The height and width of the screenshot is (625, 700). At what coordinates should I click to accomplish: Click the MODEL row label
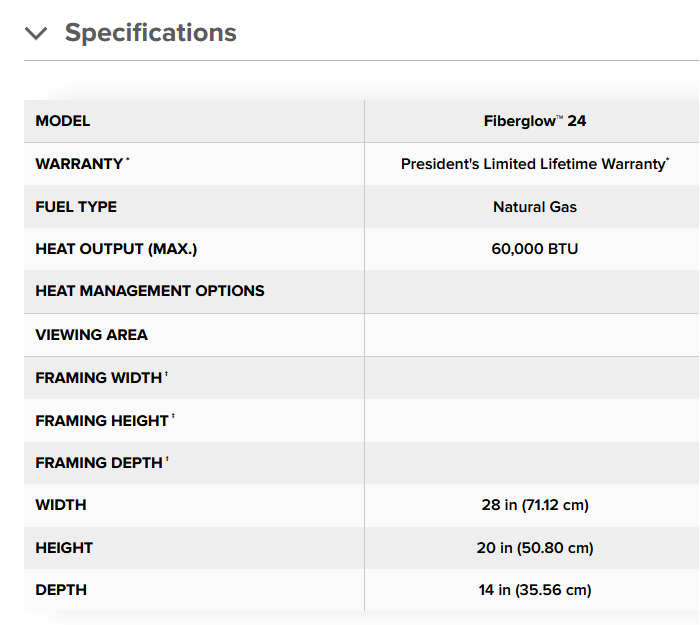click(63, 121)
